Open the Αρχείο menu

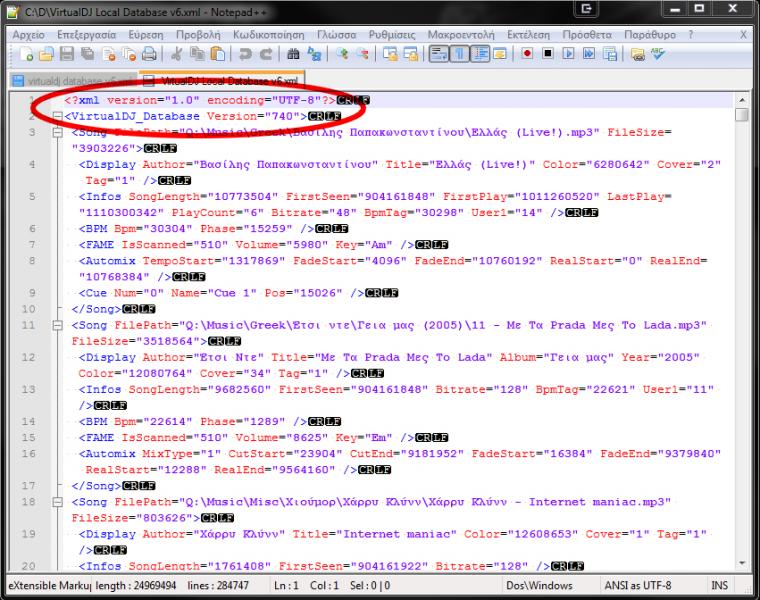29,35
